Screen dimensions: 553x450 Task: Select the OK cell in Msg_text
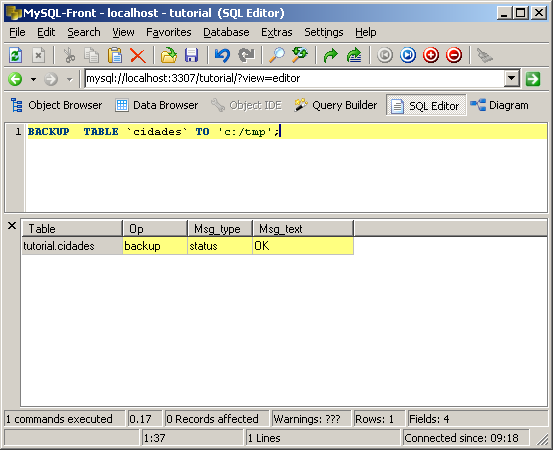click(x=303, y=246)
